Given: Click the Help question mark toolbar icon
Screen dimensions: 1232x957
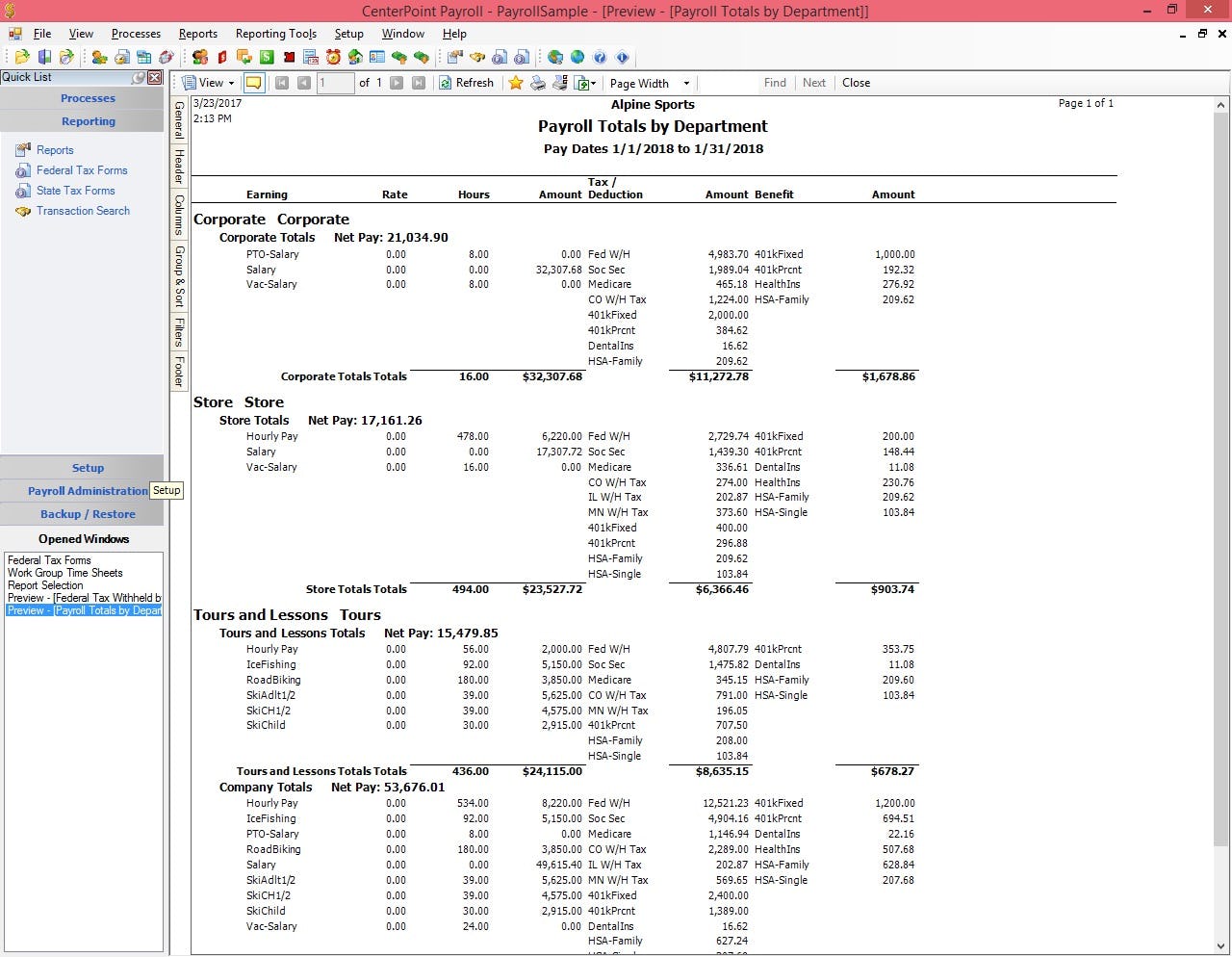Looking at the screenshot, I should coord(600,58).
